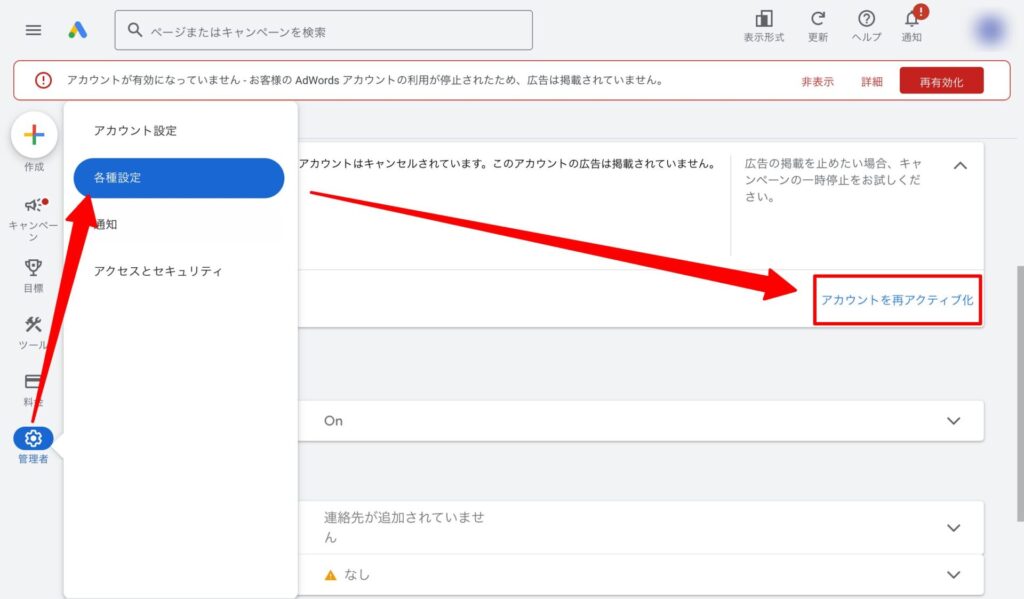Open the 目標 goals trophy icon
The image size is (1024, 599).
(34, 267)
